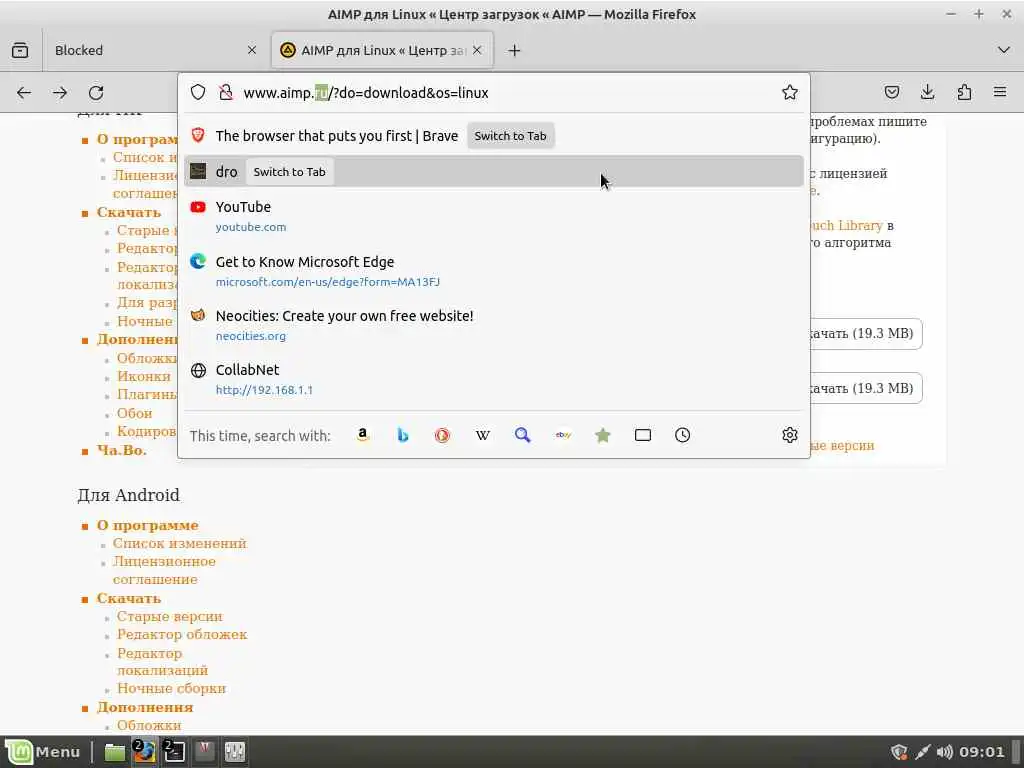
Task: Click the insecure connection padlock icon
Action: [226, 92]
